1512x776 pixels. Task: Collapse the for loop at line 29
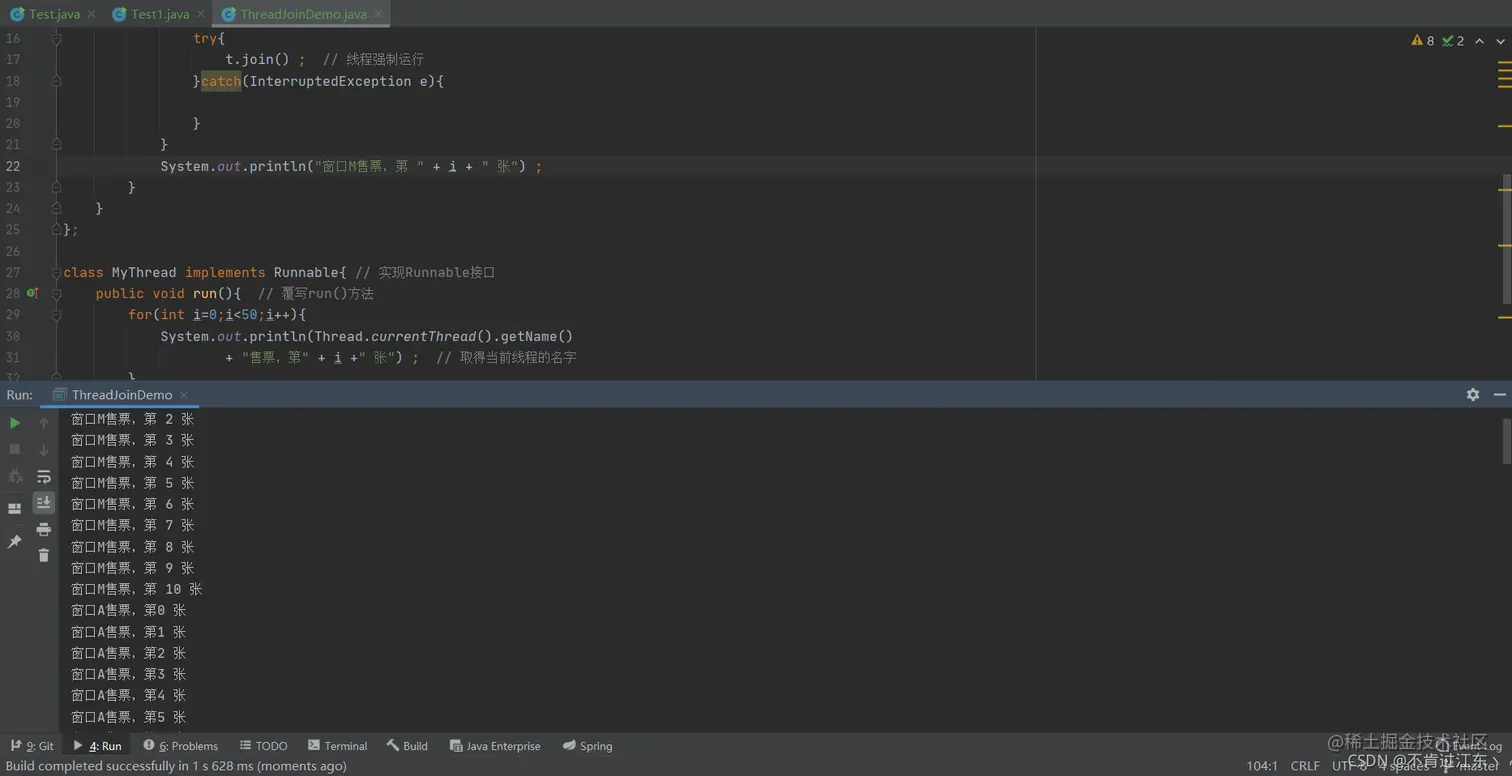[56, 315]
